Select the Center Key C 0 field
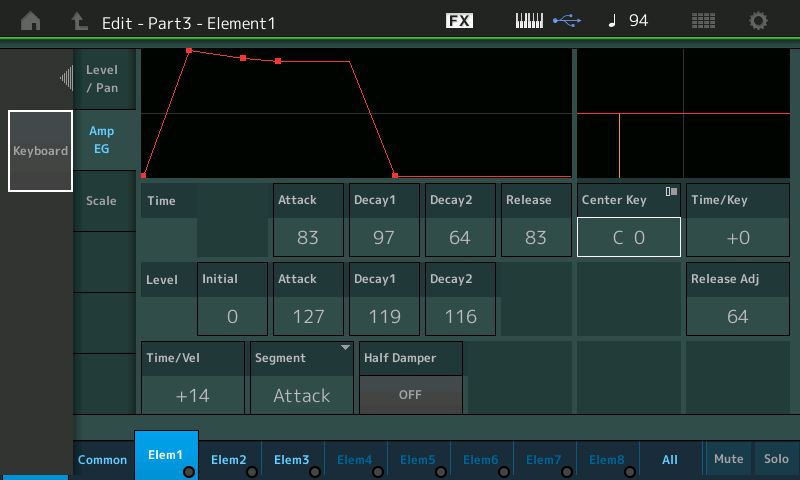 point(628,237)
